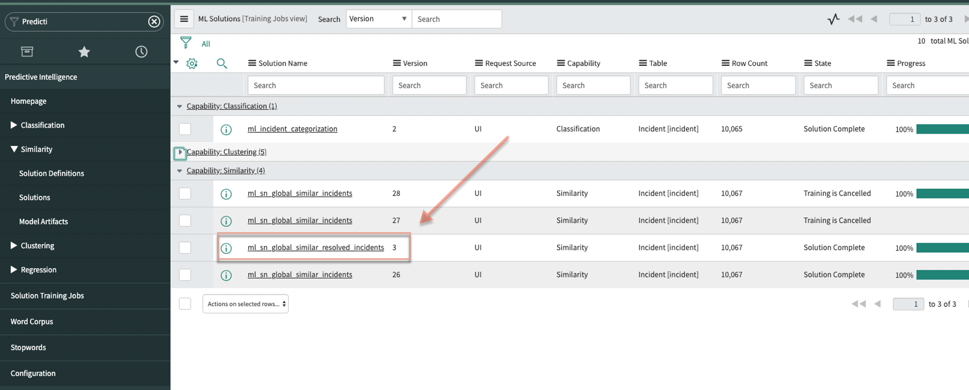Select checkbox for version 28 row
Image resolution: width=969 pixels, height=390 pixels.
(185, 193)
